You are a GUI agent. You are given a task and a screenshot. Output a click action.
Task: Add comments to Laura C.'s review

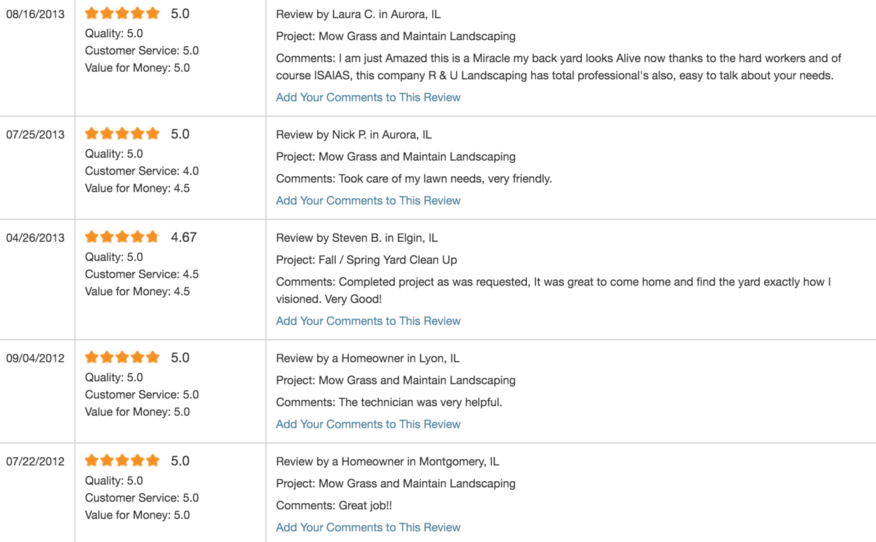[368, 97]
